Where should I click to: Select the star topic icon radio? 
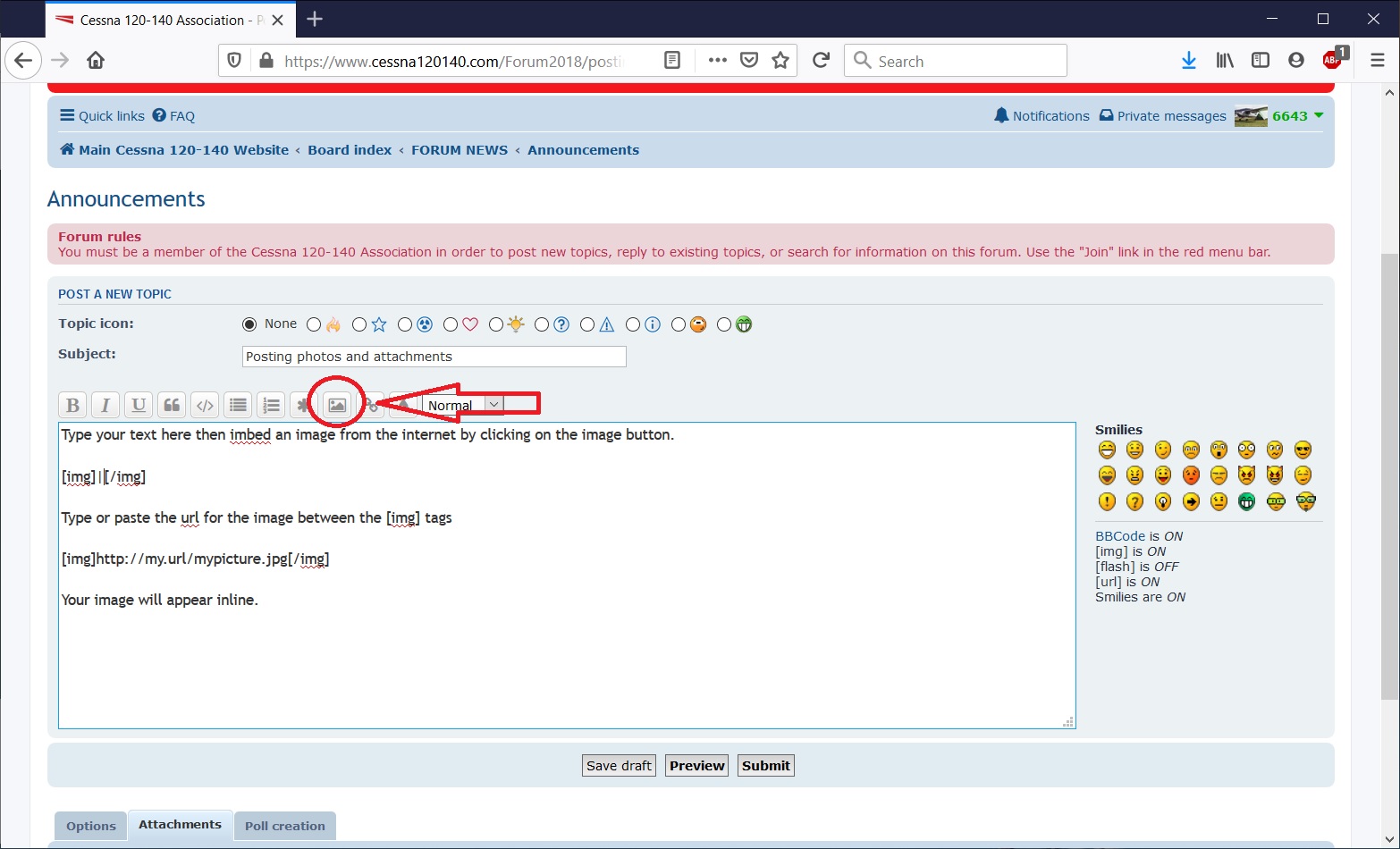pos(359,324)
